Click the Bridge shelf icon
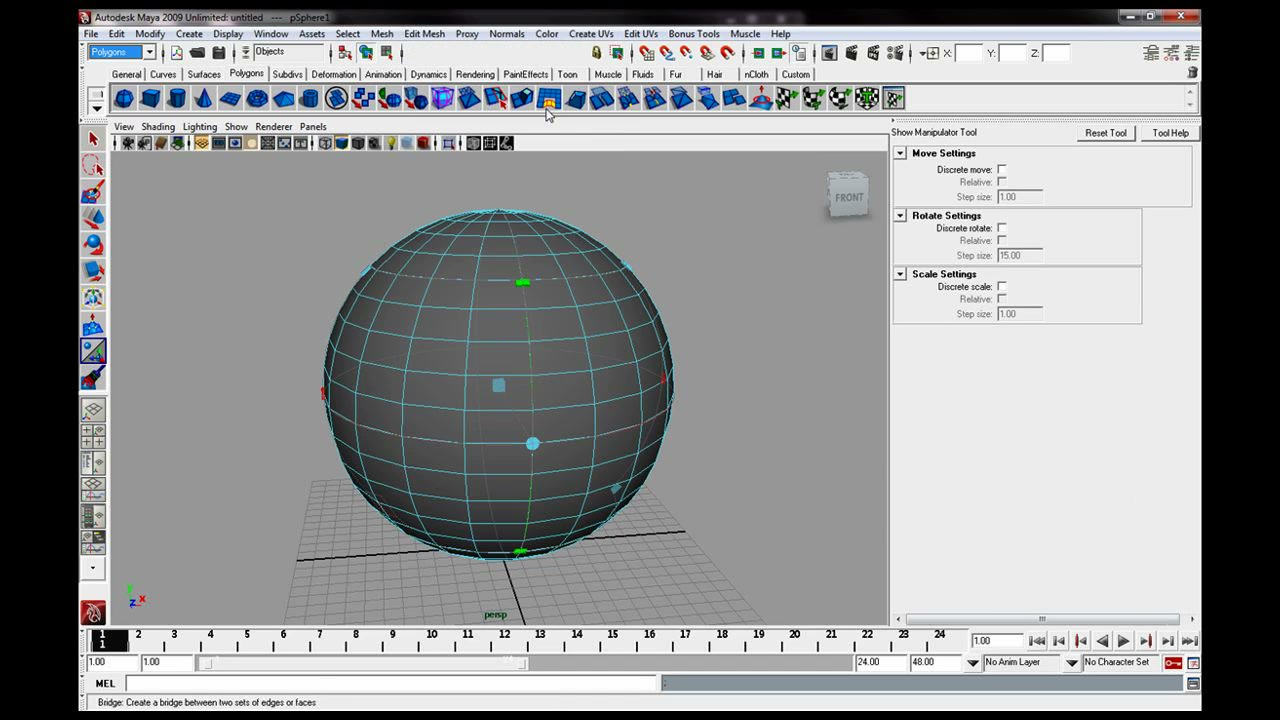This screenshot has height=720, width=1280. 548,98
